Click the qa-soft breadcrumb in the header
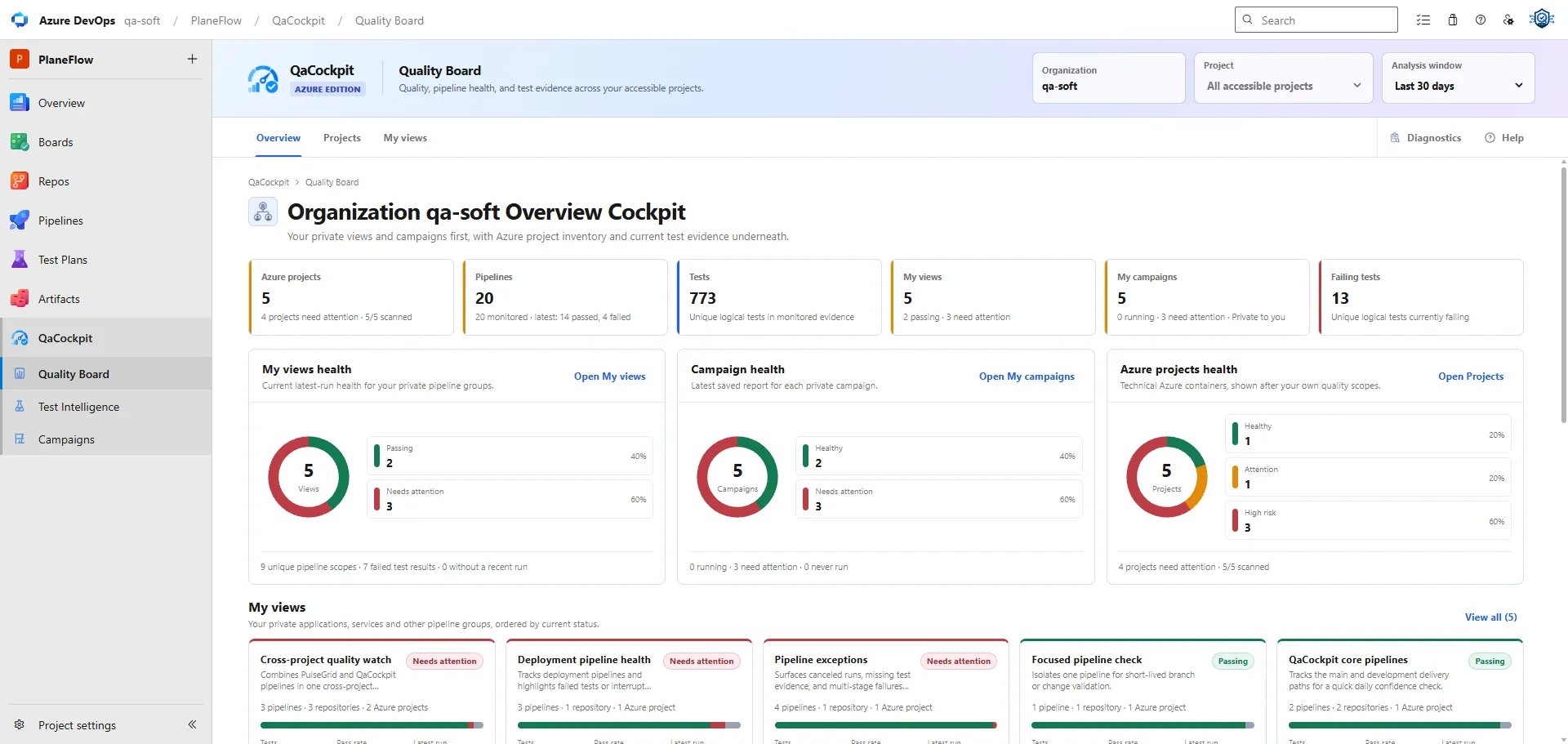Screen dimensions: 1568x744 [142, 20]
